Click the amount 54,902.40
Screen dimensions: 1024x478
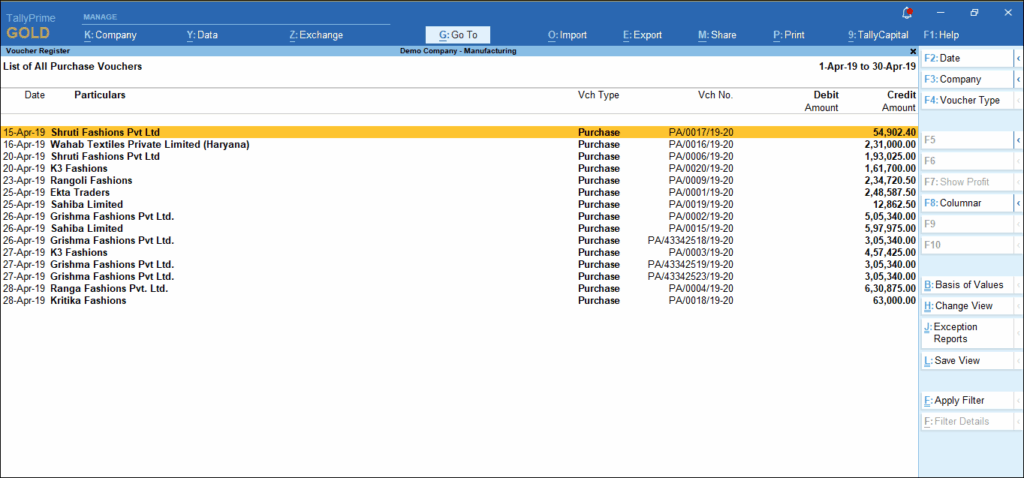(894, 132)
